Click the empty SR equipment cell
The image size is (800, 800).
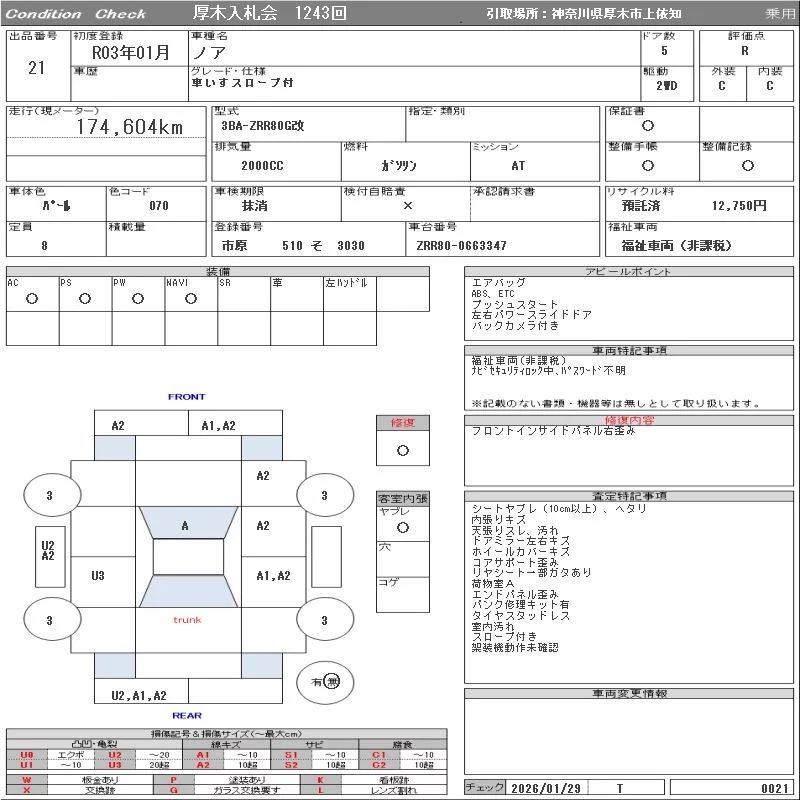244,294
